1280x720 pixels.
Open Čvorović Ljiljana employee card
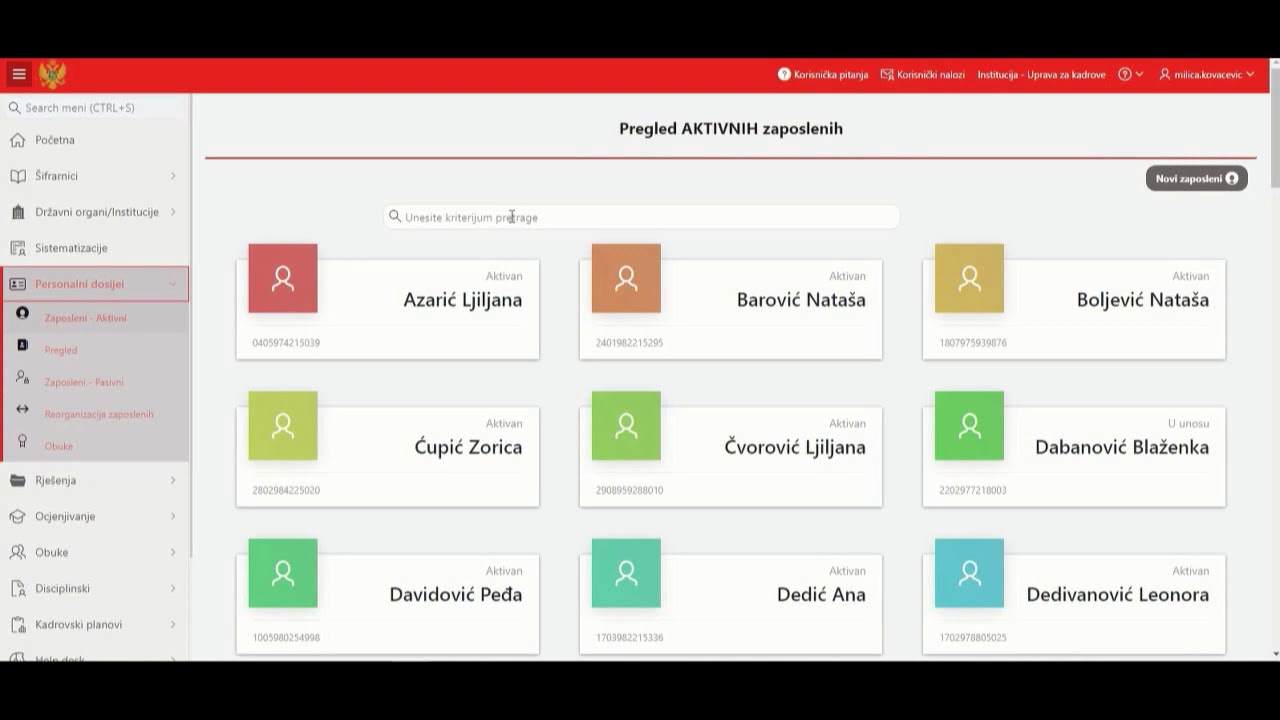731,456
